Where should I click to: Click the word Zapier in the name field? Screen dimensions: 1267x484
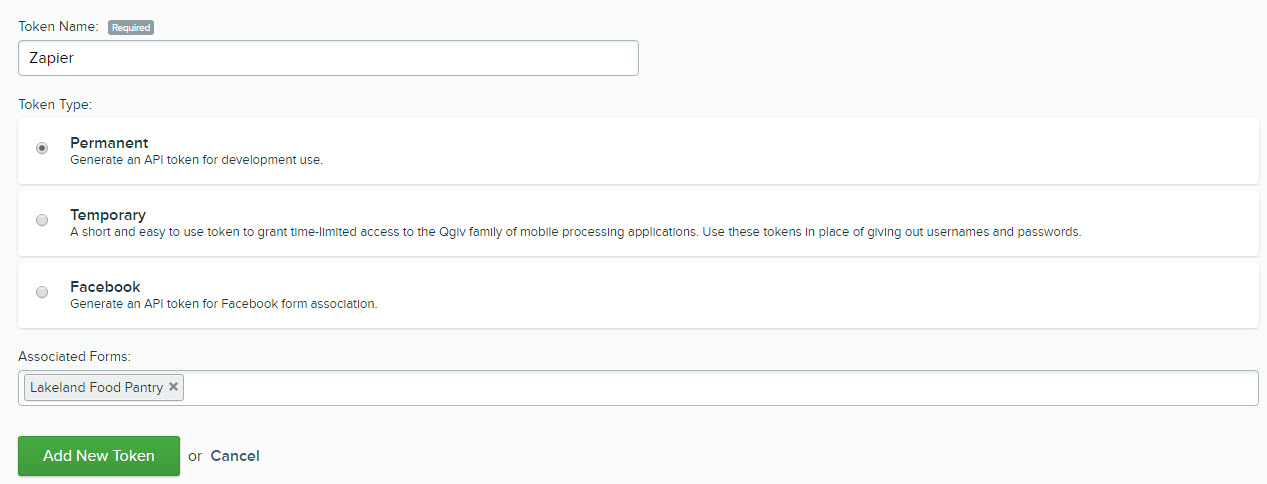point(52,58)
